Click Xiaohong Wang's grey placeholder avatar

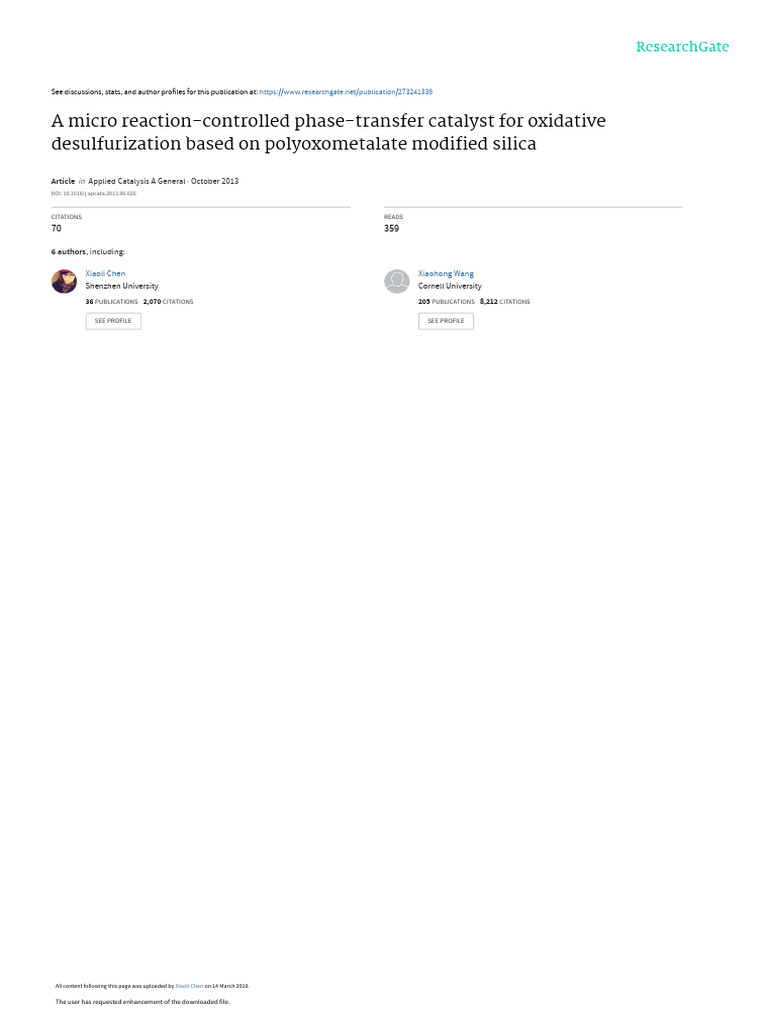tap(397, 281)
